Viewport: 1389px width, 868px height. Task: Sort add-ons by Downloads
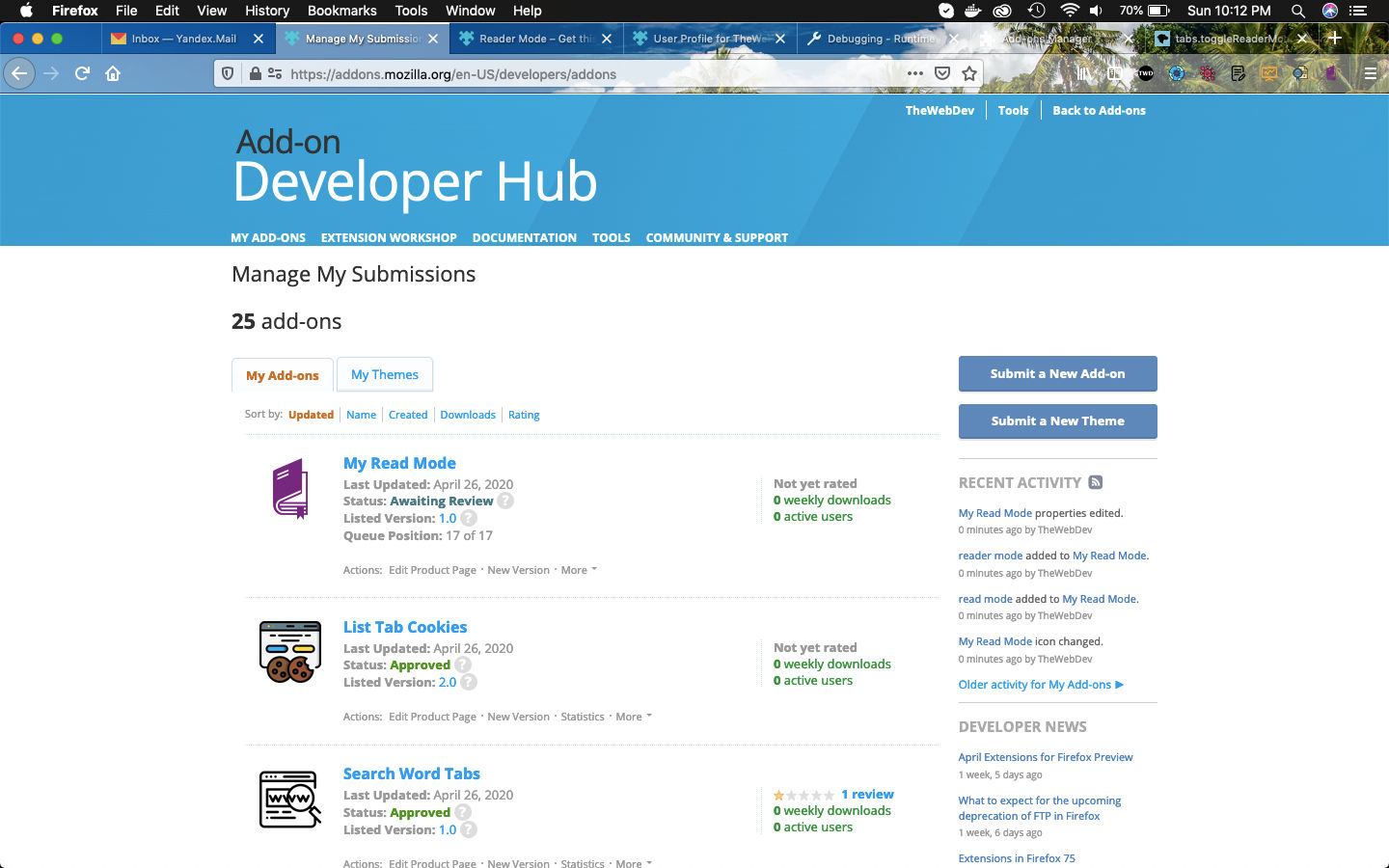pos(468,415)
